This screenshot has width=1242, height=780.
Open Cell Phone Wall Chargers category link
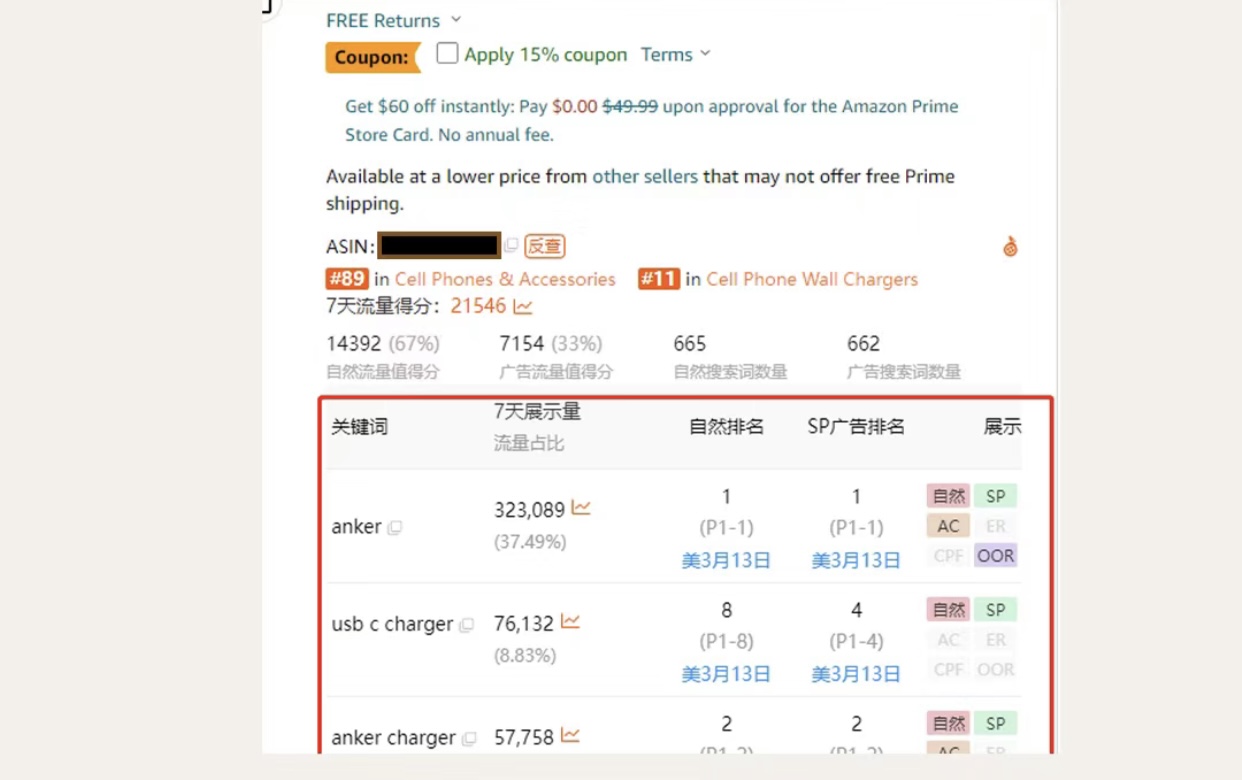coord(812,279)
